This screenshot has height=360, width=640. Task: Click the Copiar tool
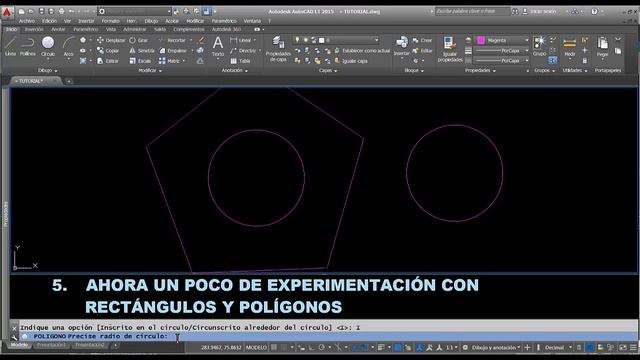point(108,51)
